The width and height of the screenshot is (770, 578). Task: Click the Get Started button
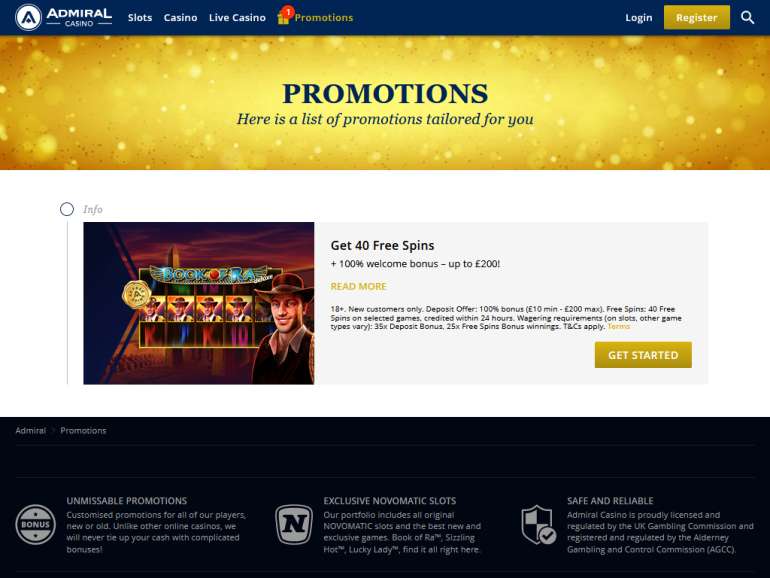click(x=643, y=355)
